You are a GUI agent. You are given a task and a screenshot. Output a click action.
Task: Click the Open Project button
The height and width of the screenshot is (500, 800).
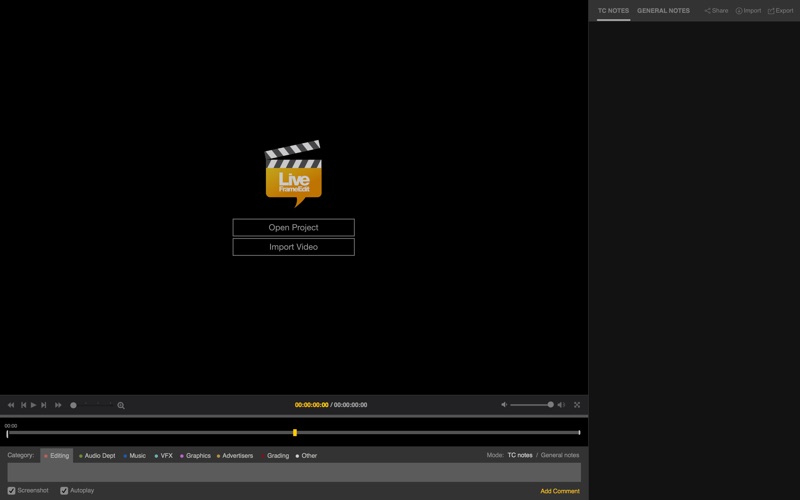pos(293,228)
